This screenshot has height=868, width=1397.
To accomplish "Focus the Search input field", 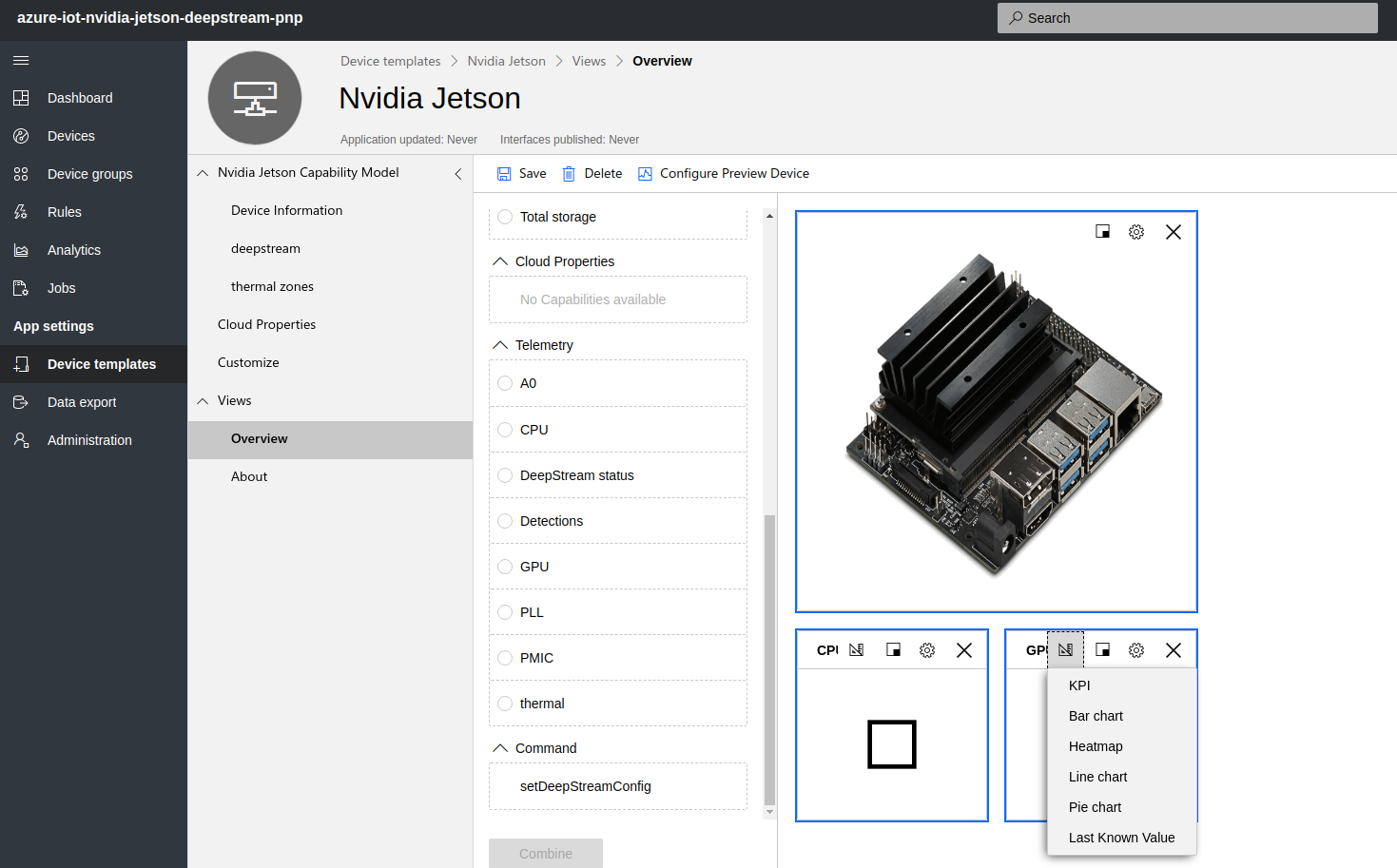I will pos(1187,18).
